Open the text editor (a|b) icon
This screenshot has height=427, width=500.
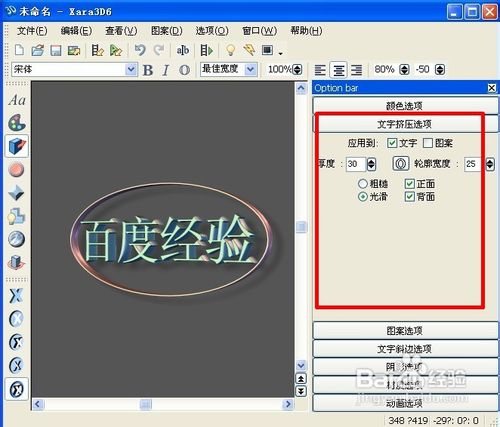(x=183, y=50)
